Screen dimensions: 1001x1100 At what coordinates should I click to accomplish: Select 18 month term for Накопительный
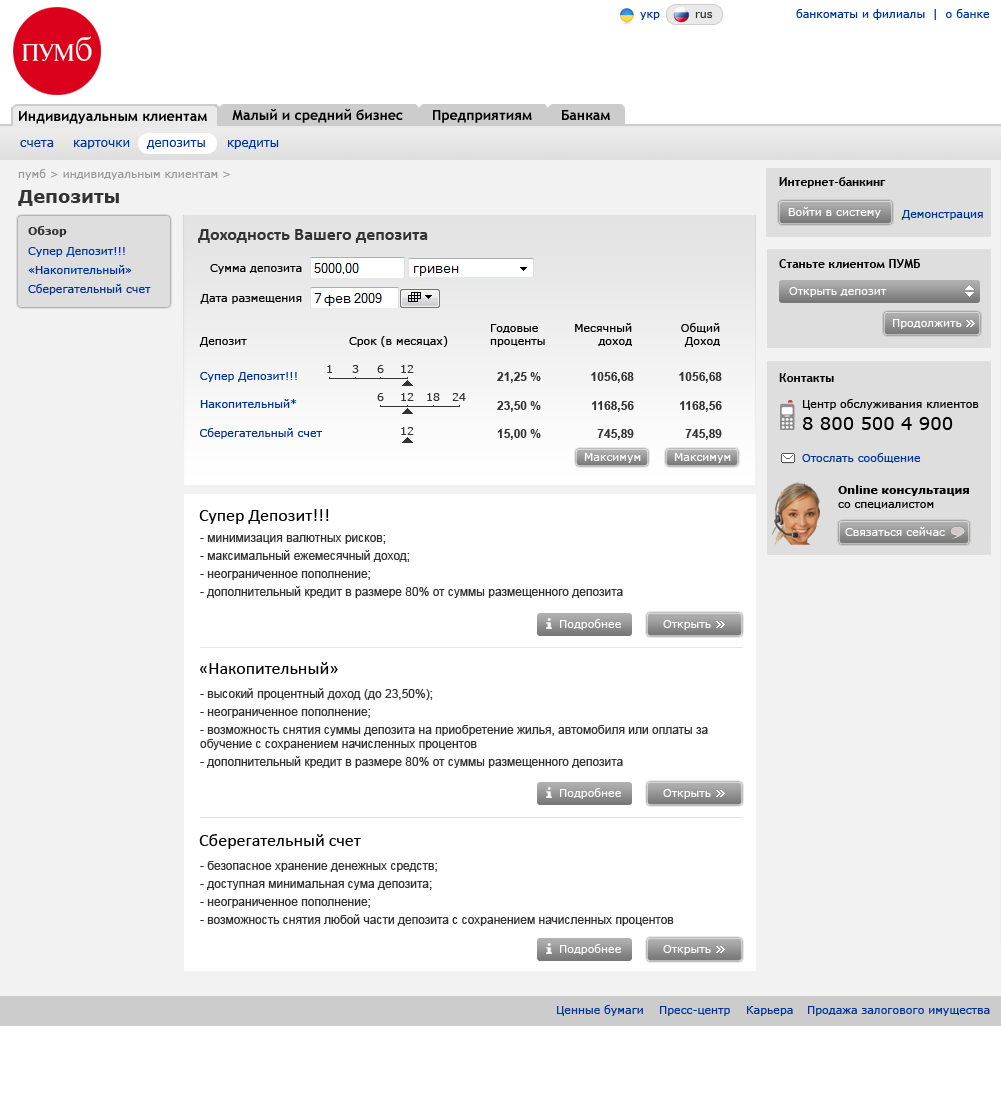(433, 398)
